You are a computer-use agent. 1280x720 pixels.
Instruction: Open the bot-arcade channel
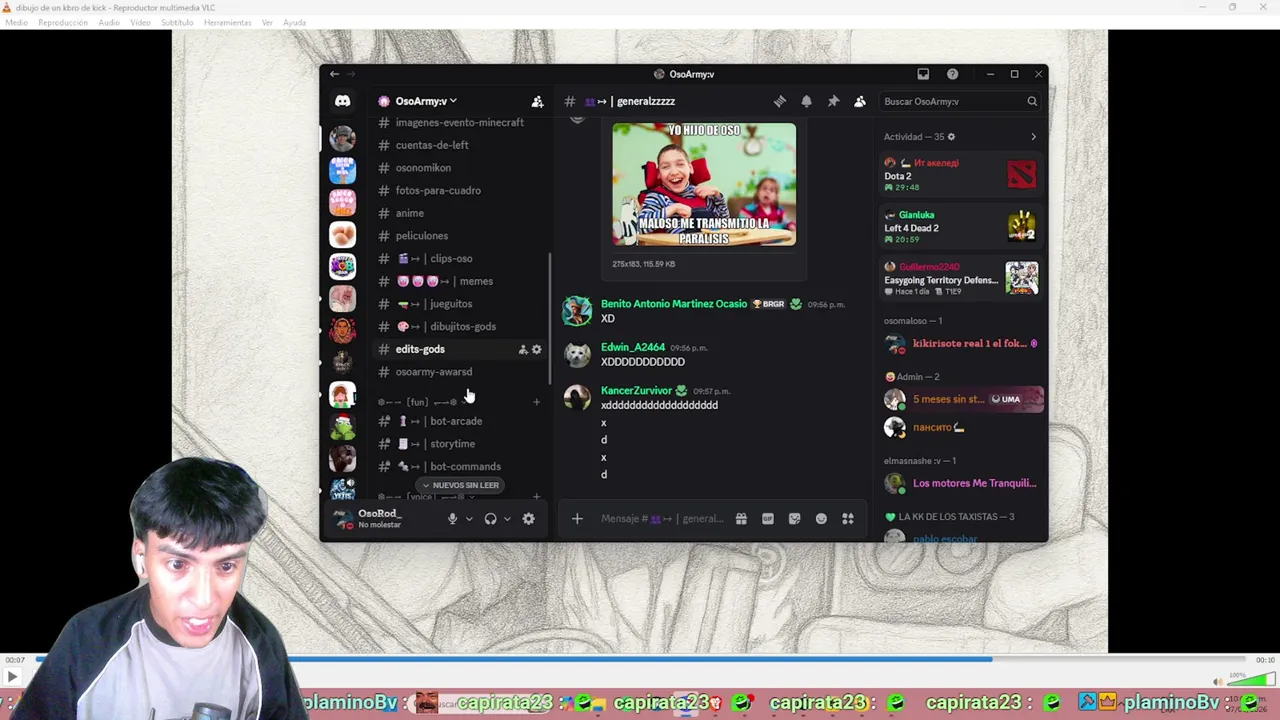point(459,421)
